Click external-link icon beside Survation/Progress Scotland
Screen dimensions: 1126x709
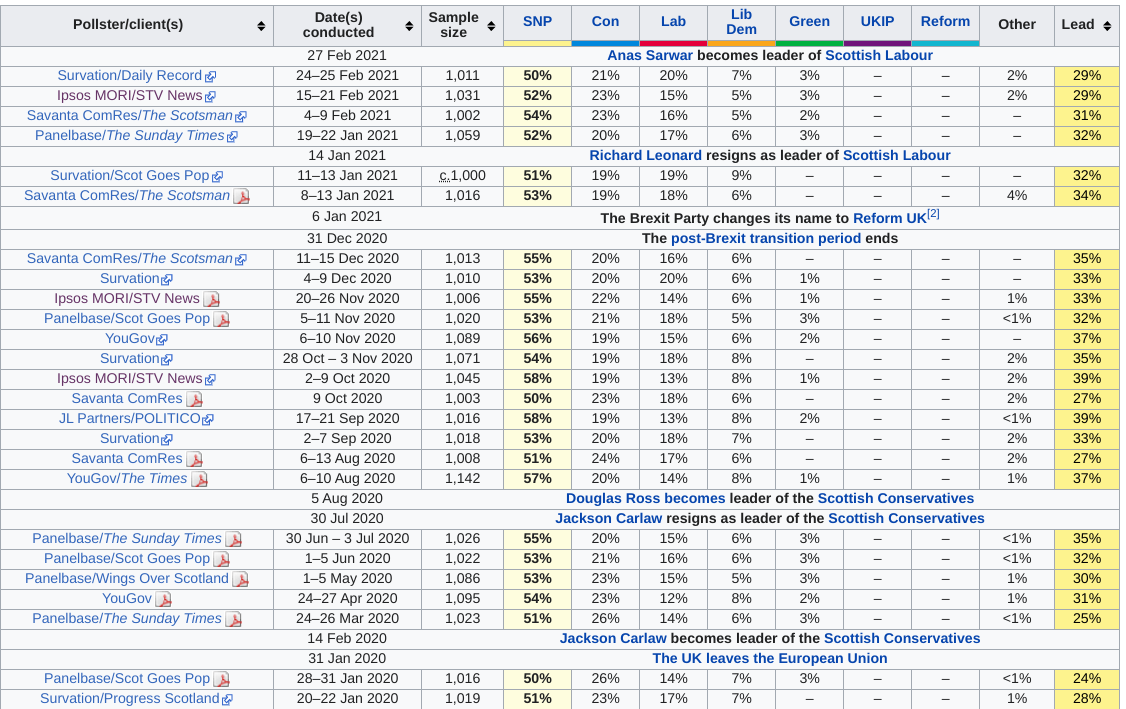228,700
